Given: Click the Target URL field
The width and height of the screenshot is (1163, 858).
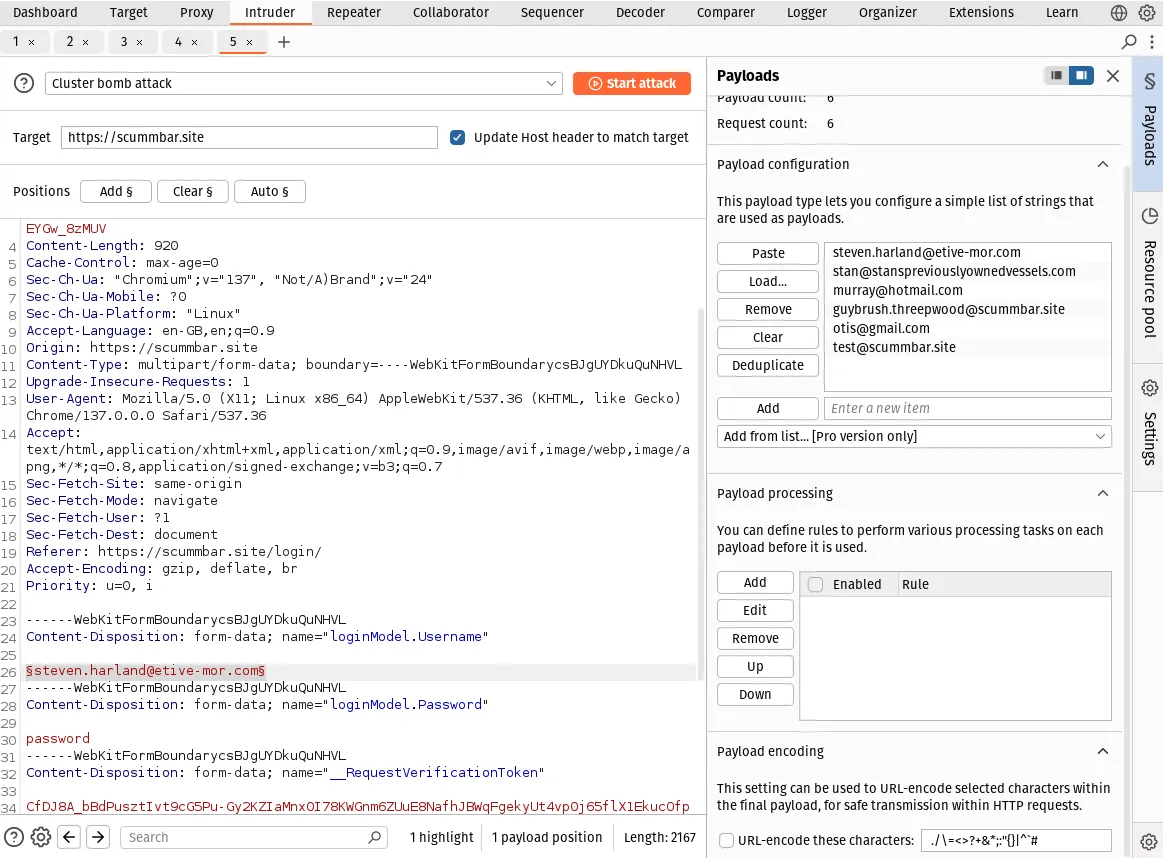Looking at the screenshot, I should [x=249, y=137].
